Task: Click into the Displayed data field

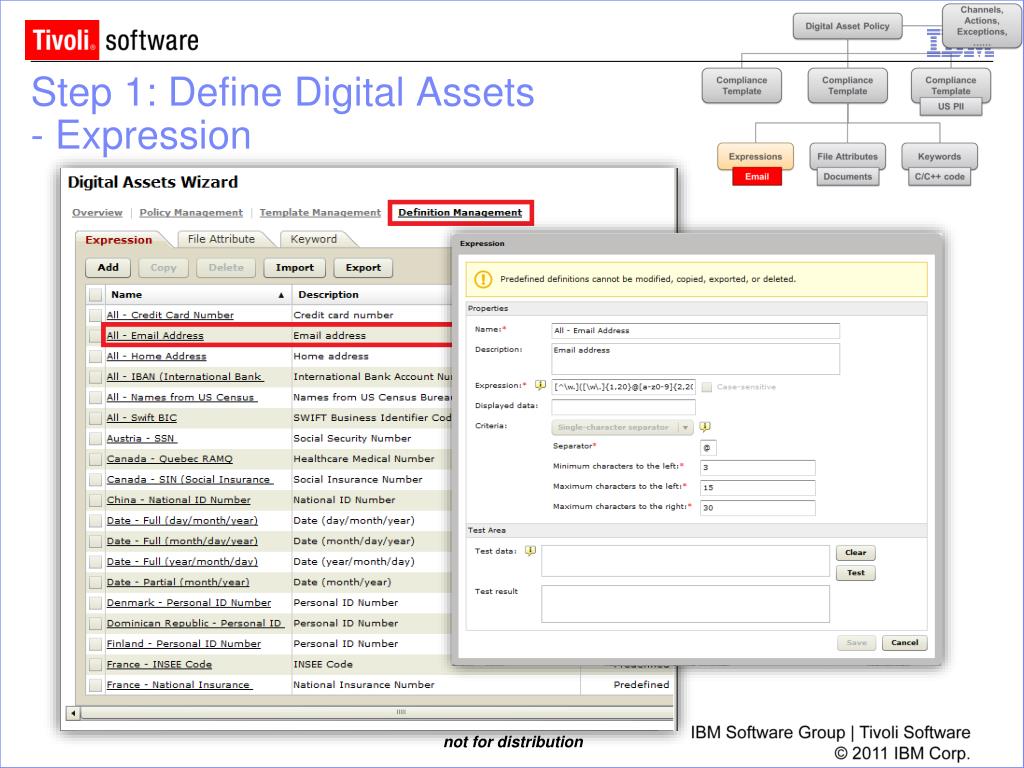Action: pos(624,408)
